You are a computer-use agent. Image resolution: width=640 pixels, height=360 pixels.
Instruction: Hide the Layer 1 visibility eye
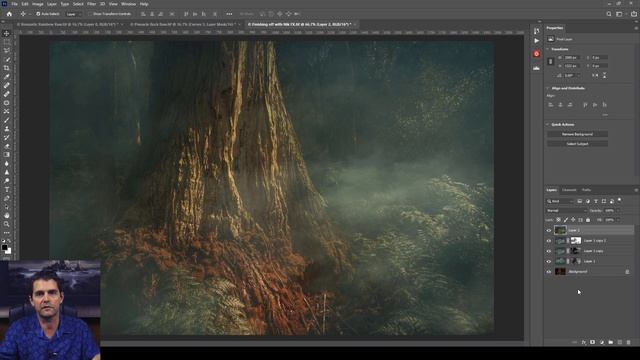click(549, 261)
